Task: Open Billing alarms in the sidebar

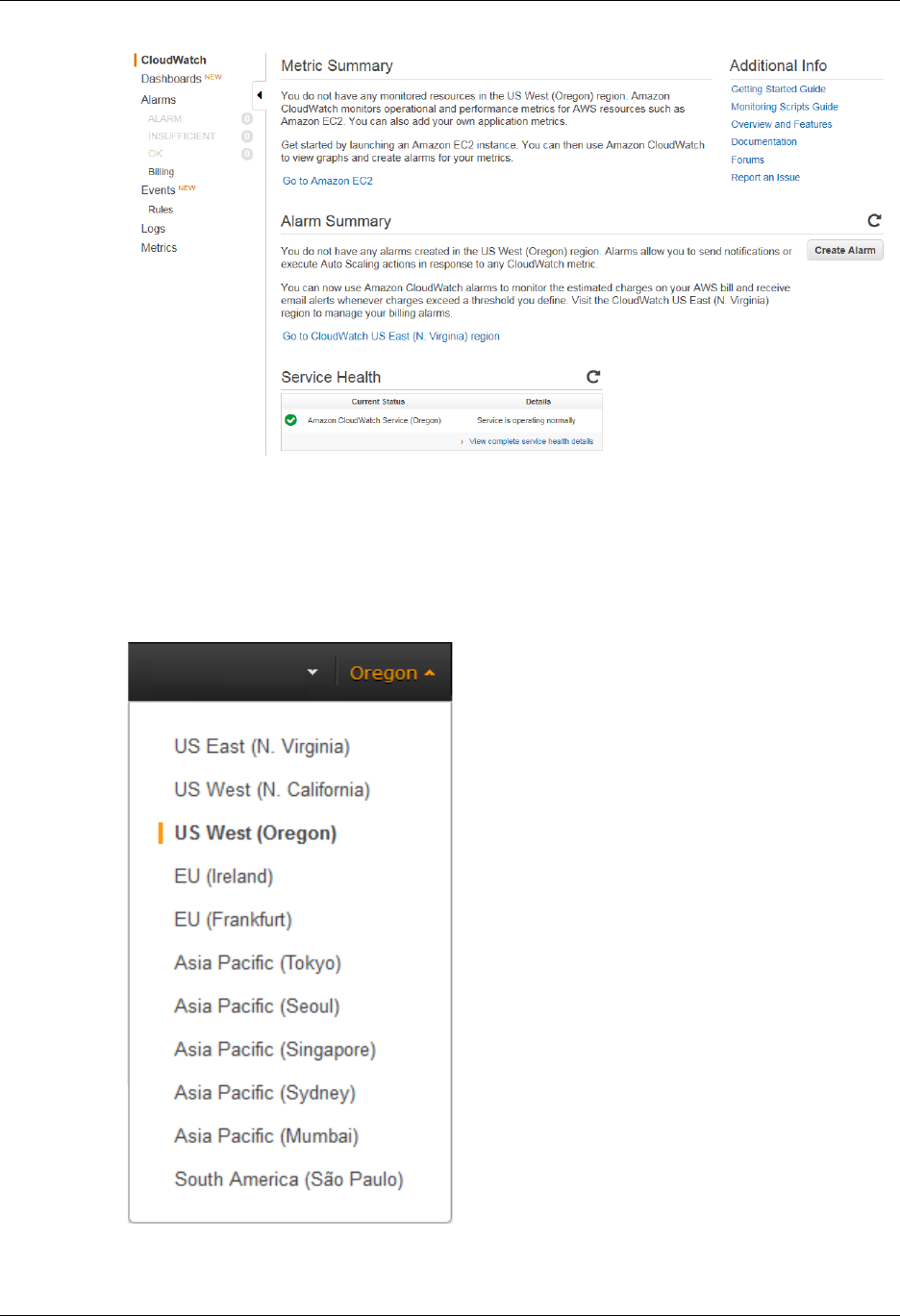Action: pos(162,172)
